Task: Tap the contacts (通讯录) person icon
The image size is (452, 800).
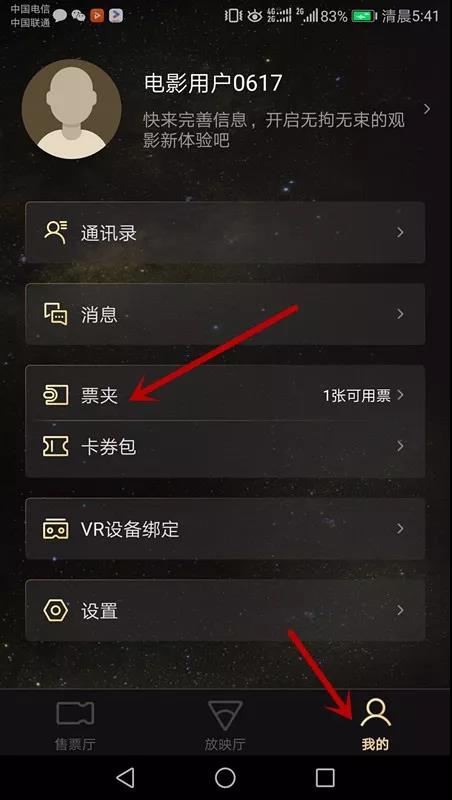Action: 56,232
